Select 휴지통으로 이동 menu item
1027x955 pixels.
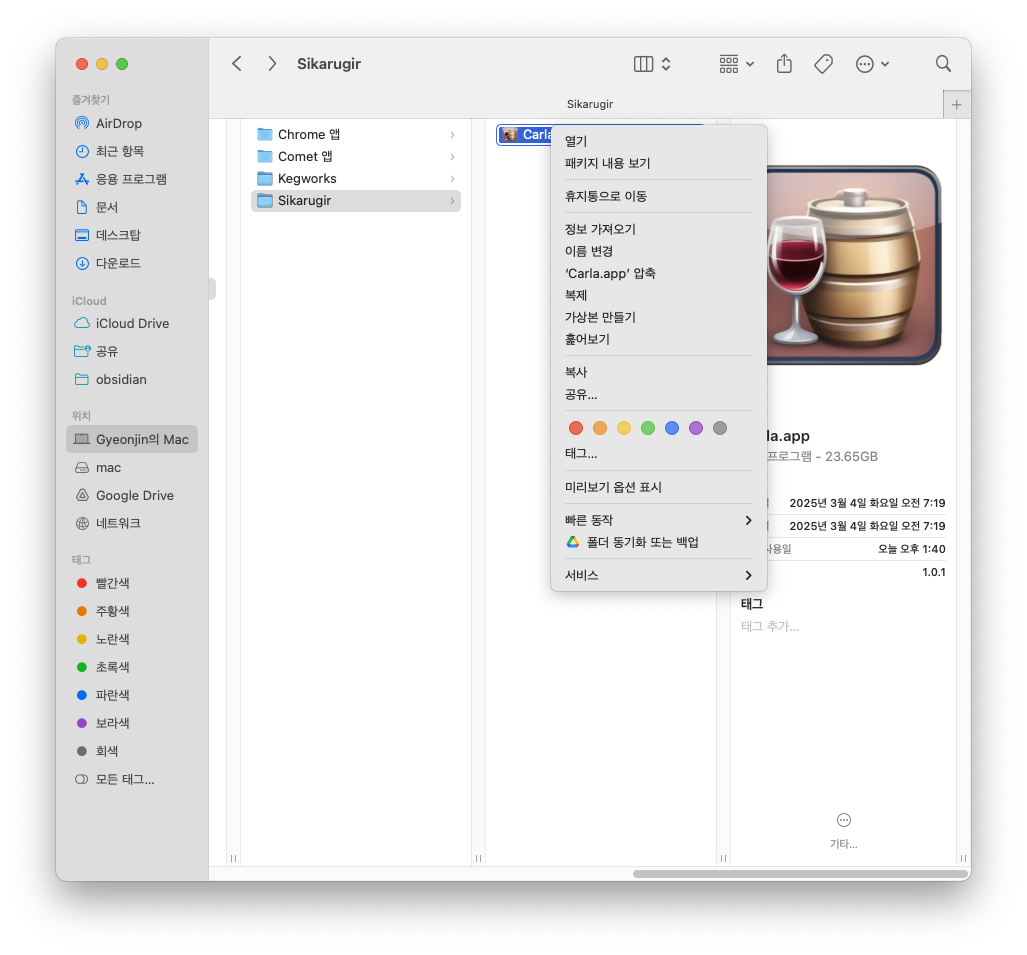[605, 196]
